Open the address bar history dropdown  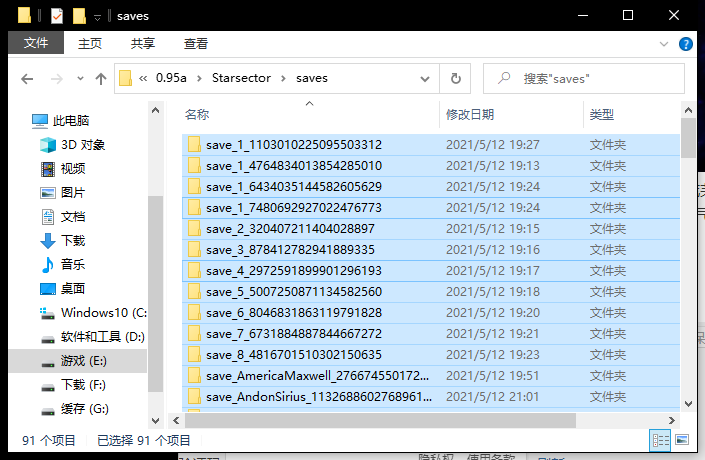point(424,79)
